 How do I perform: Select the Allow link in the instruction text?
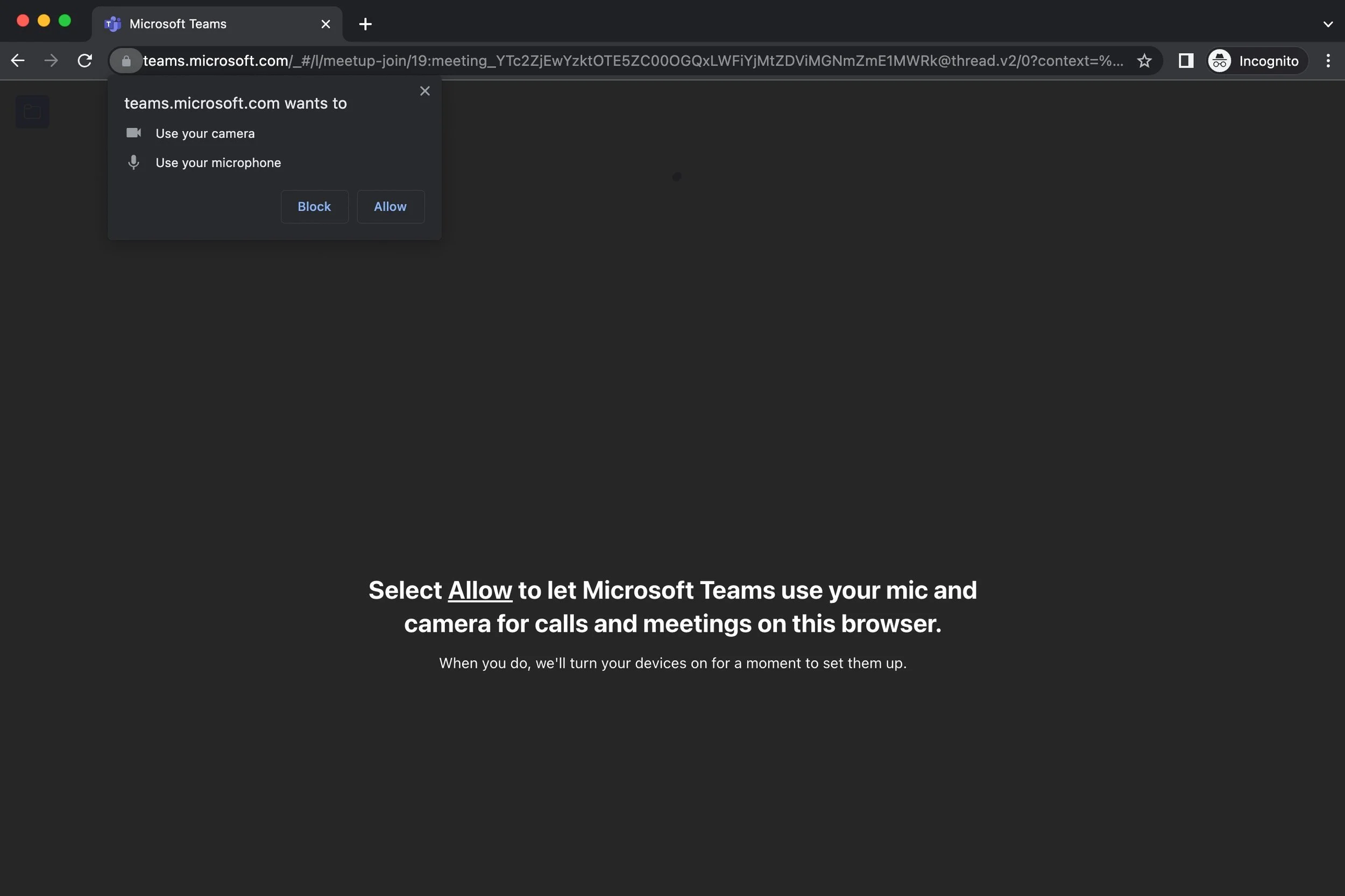(x=479, y=589)
